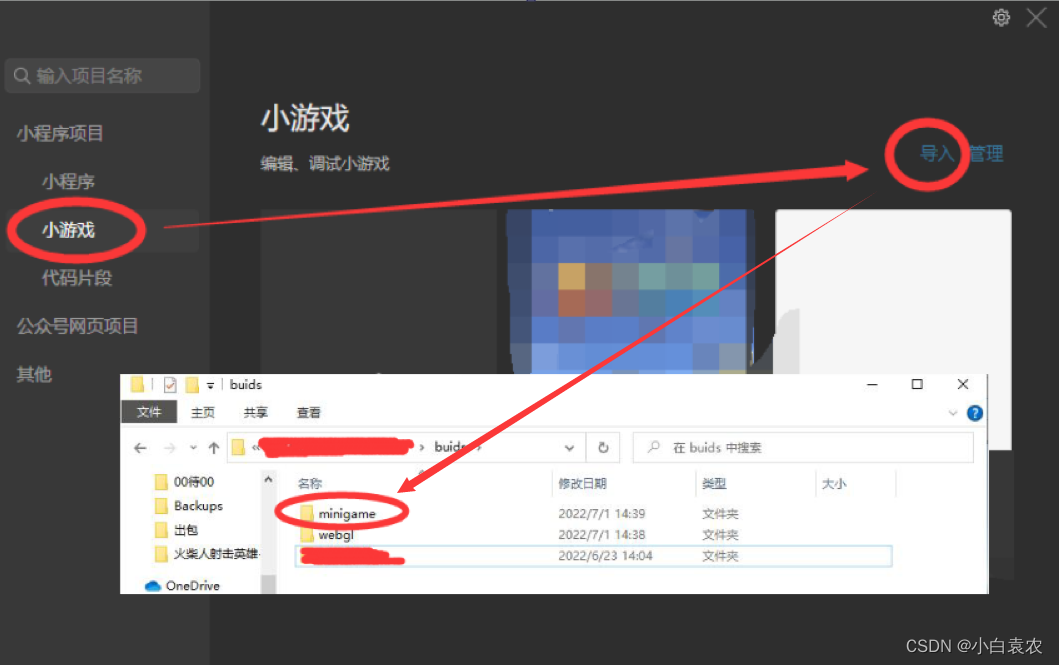Open the 共享 ribbon tab
Viewport: 1059px width, 665px height.
(x=255, y=413)
